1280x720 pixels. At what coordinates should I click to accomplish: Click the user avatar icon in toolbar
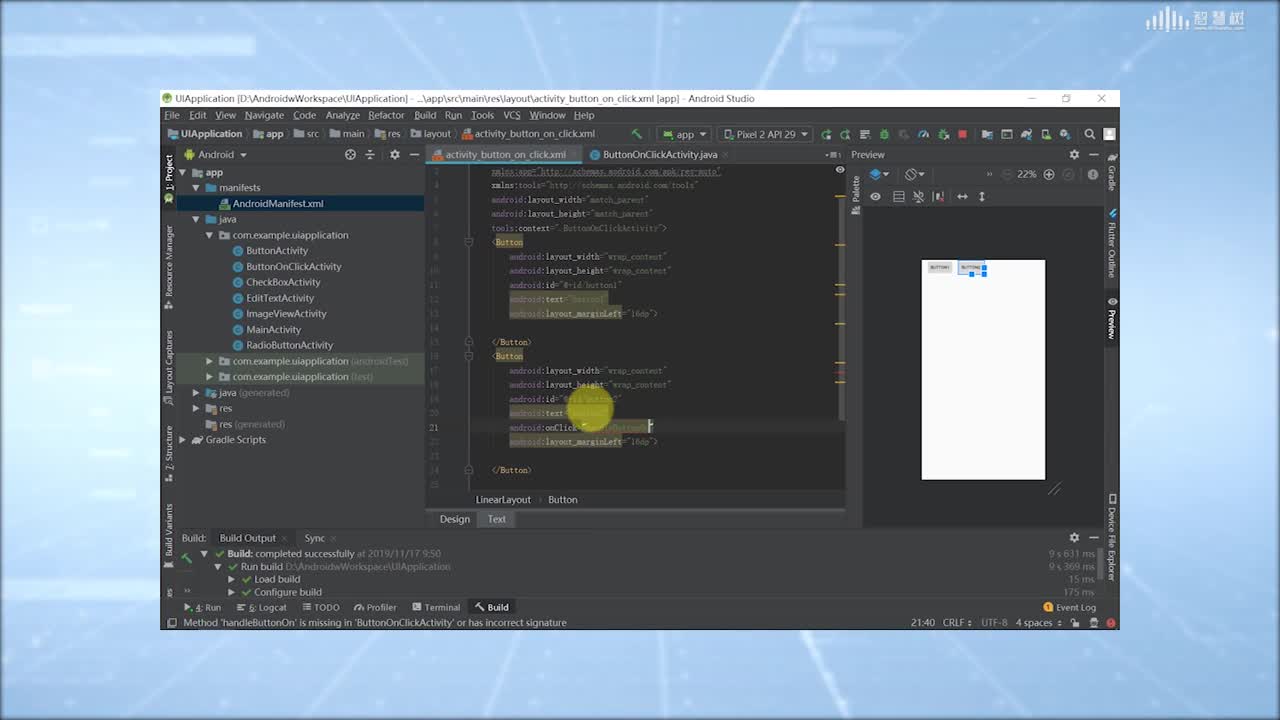pyautogui.click(x=1108, y=134)
